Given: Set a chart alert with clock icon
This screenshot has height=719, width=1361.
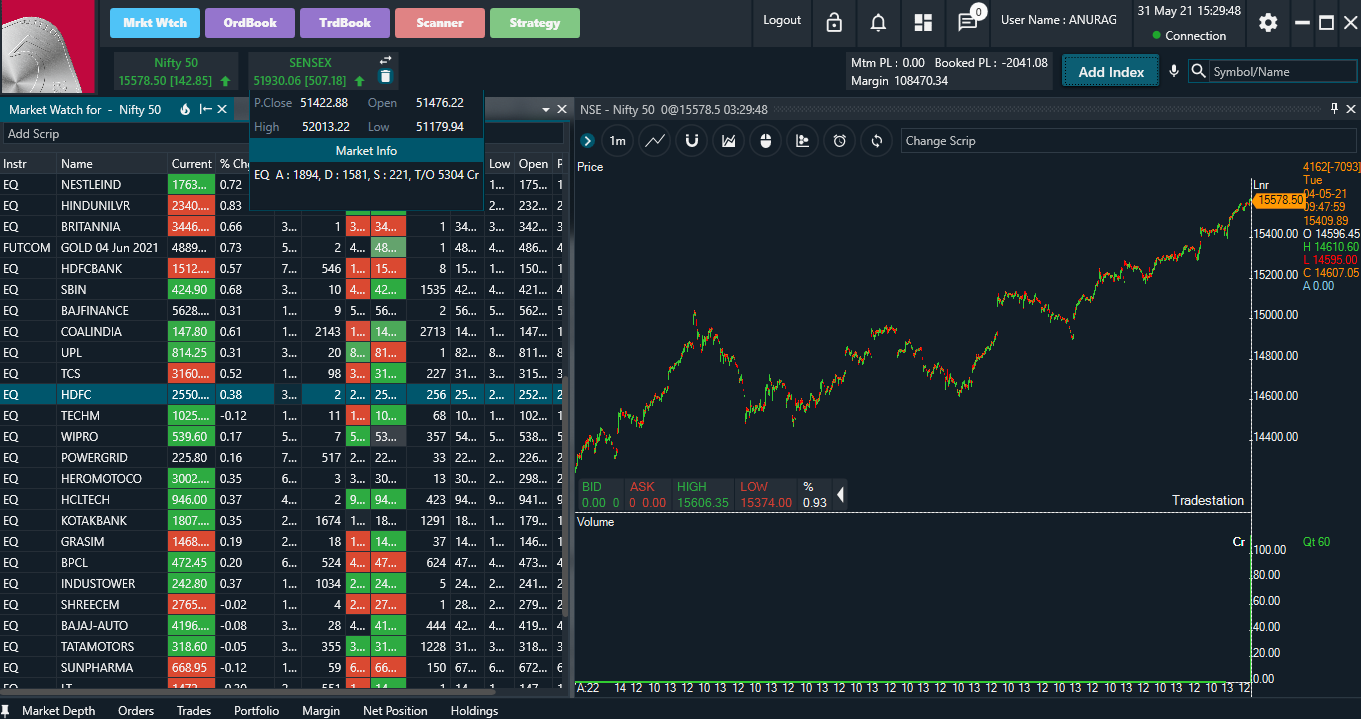Looking at the screenshot, I should [840, 141].
